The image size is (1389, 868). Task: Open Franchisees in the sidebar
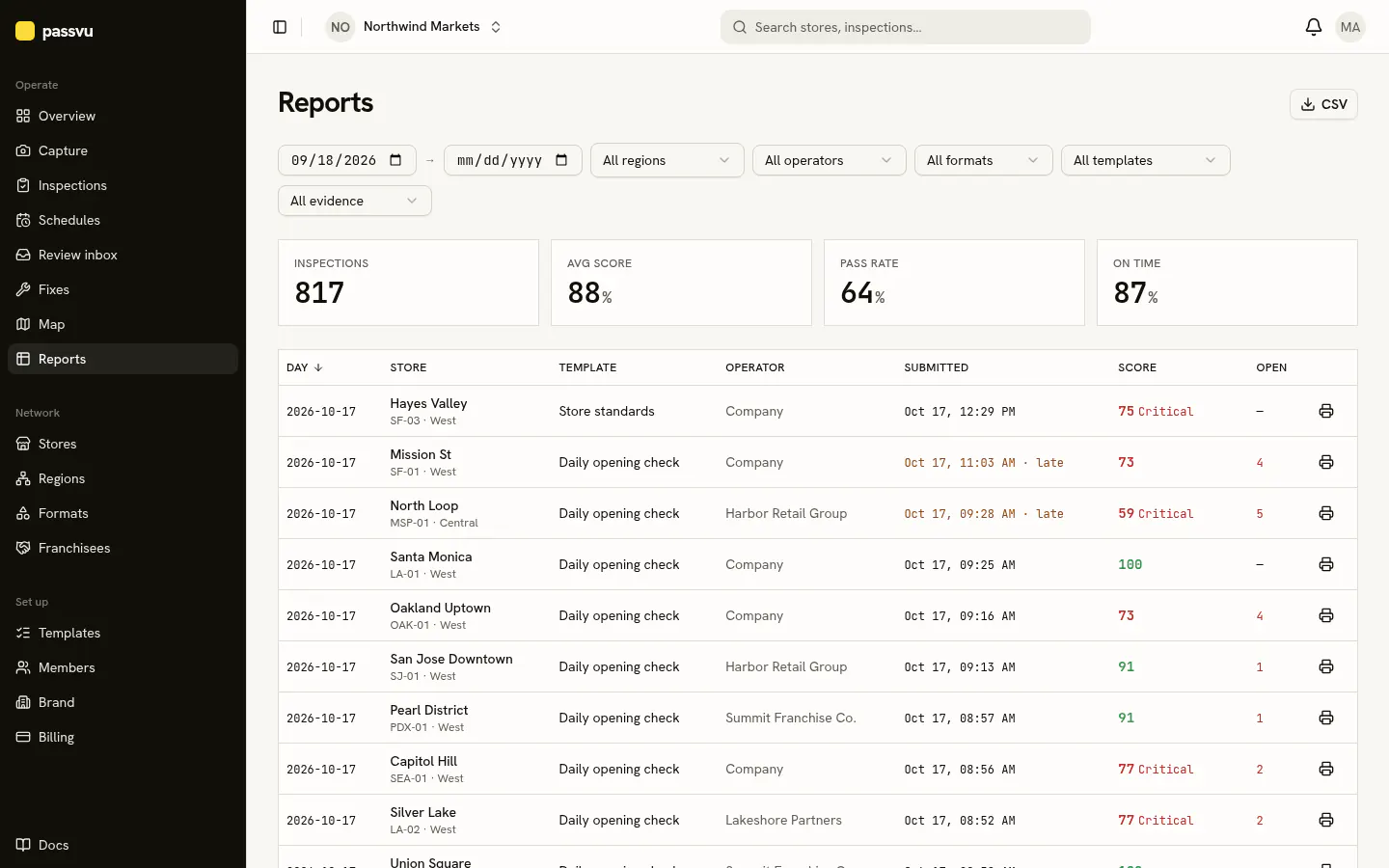pos(123,548)
